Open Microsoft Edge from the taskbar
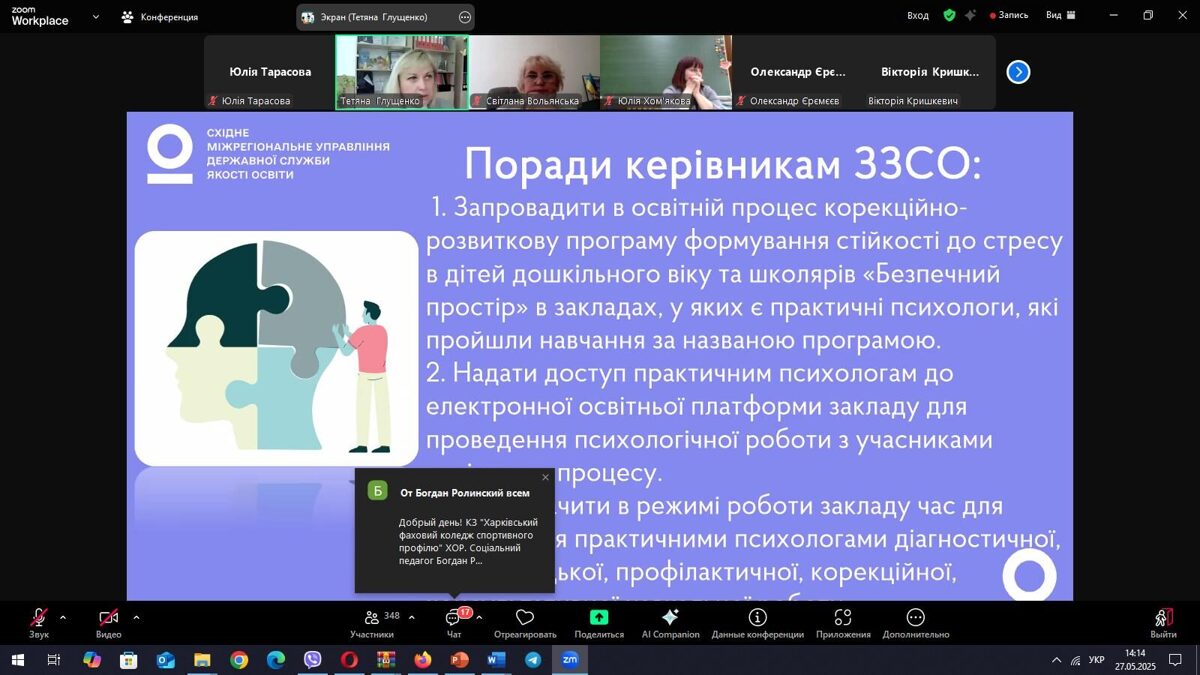This screenshot has height=675, width=1200. pyautogui.click(x=276, y=660)
